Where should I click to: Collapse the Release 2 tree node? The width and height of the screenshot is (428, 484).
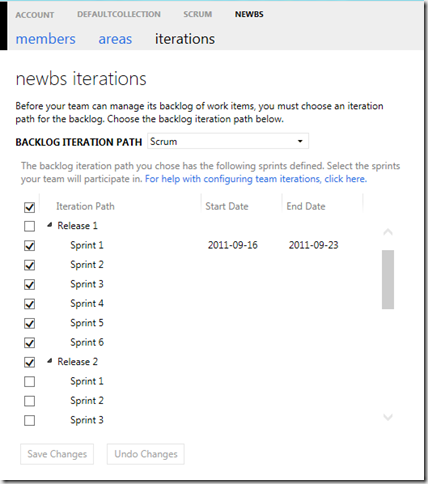click(50, 361)
